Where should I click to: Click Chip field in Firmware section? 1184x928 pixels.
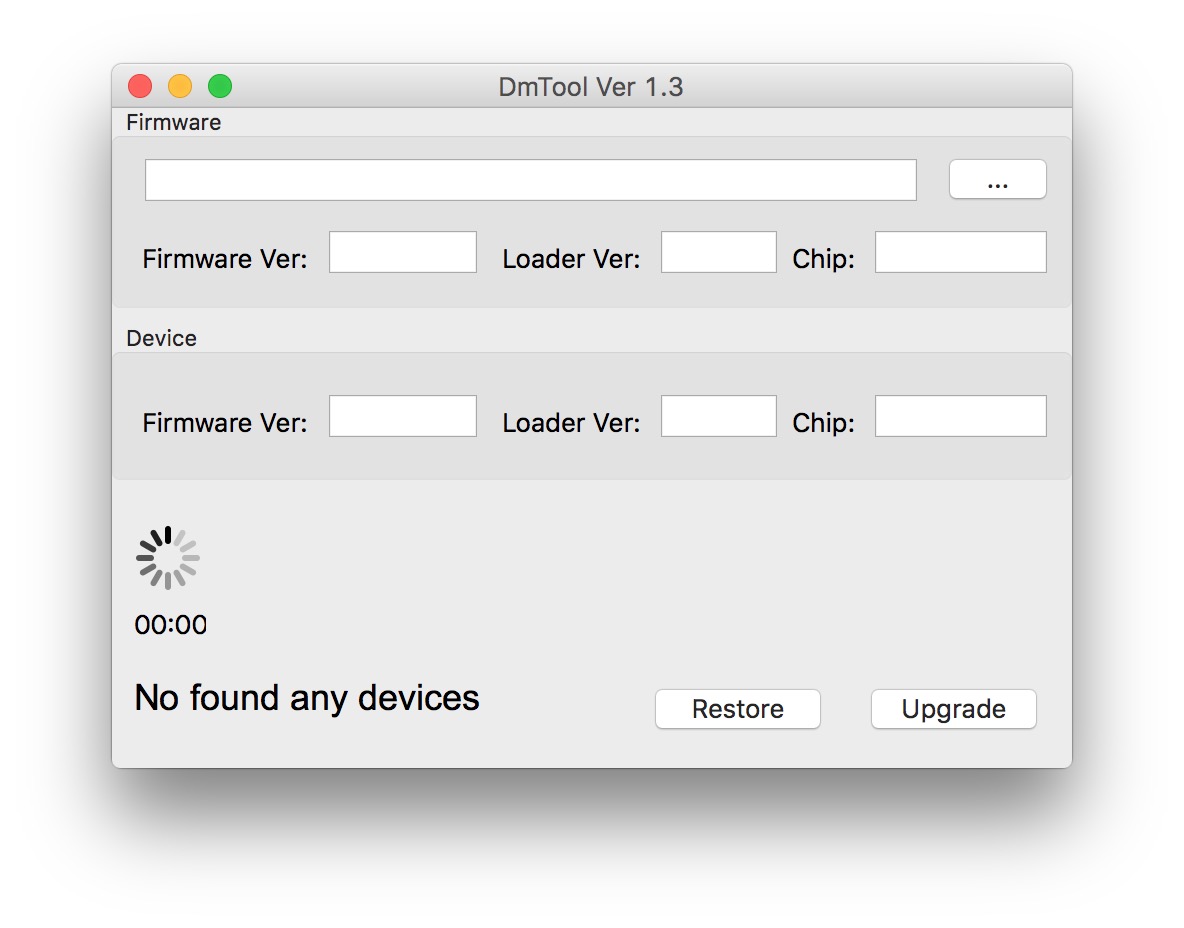(960, 252)
